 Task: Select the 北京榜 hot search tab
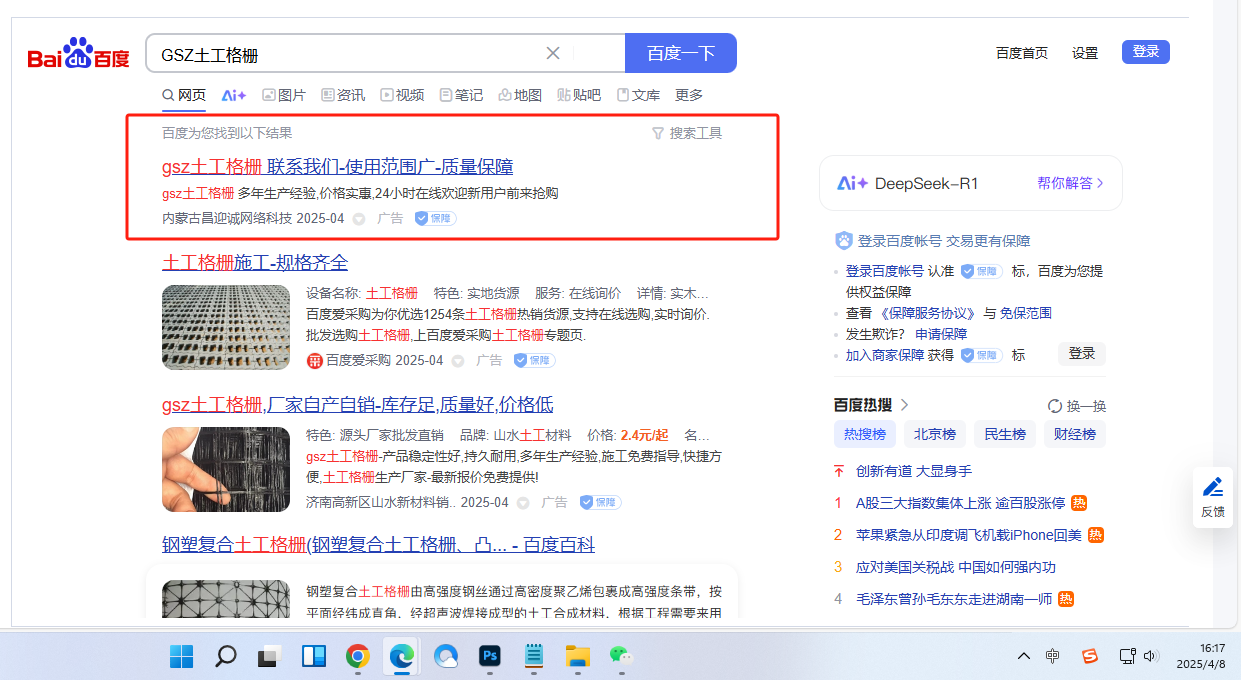(935, 434)
